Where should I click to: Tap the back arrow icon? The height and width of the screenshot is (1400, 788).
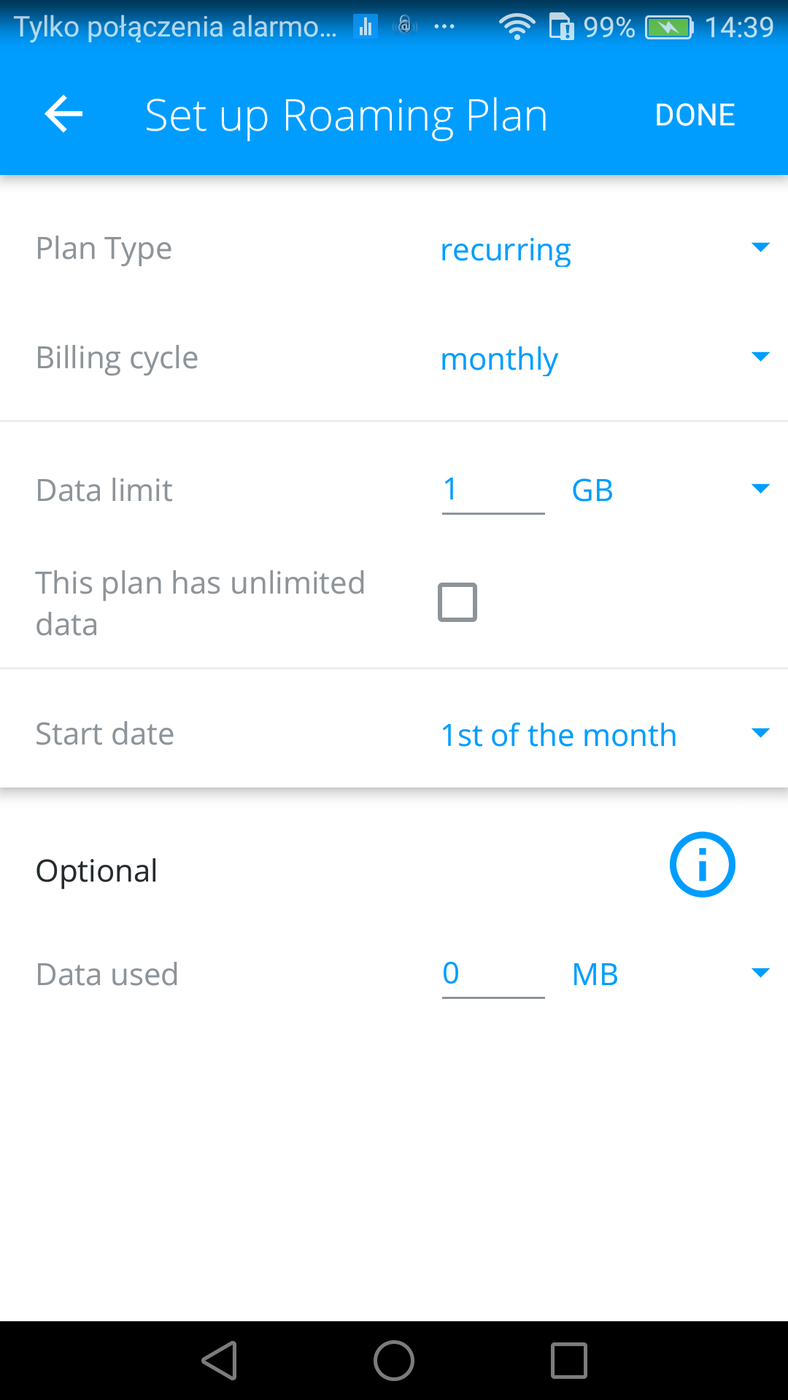tap(63, 115)
